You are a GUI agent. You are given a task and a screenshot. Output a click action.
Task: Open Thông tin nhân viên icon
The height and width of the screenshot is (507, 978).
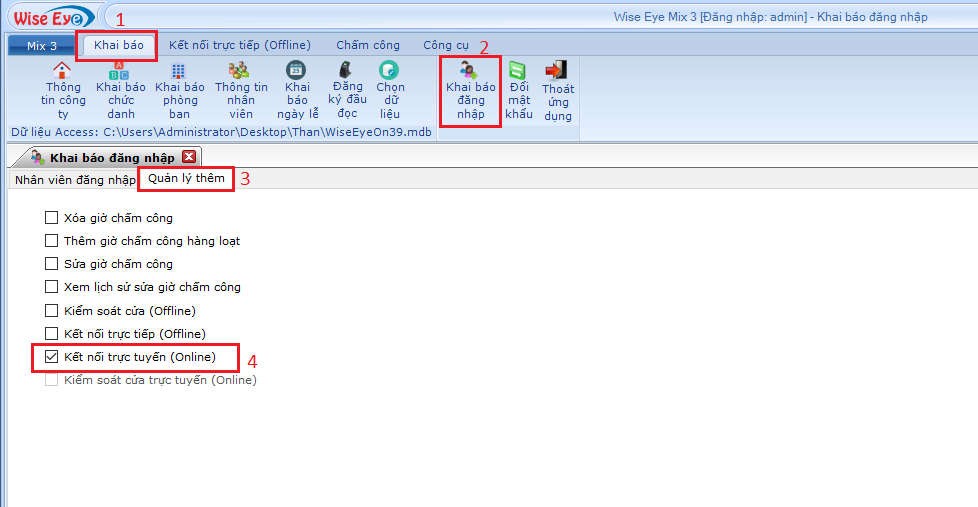tap(240, 71)
